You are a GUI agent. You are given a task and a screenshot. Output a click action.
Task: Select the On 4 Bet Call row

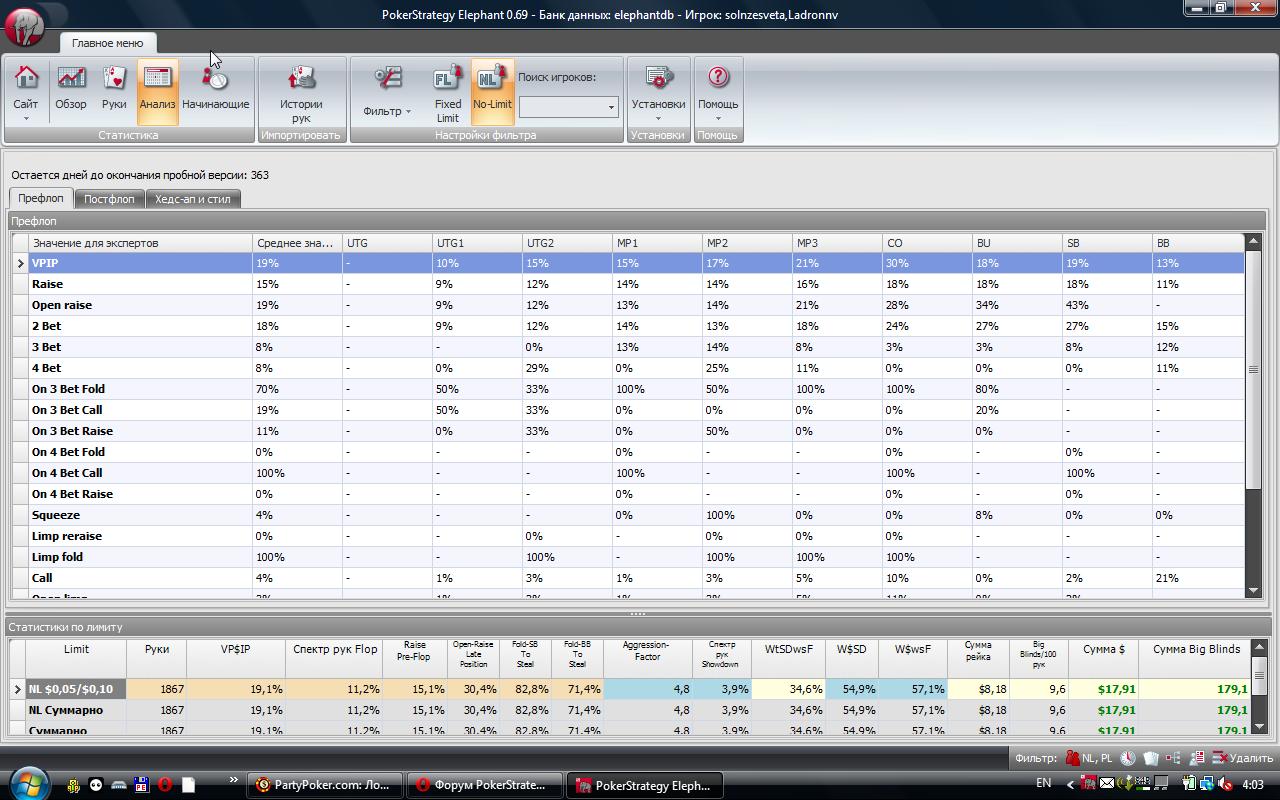click(x=628, y=473)
